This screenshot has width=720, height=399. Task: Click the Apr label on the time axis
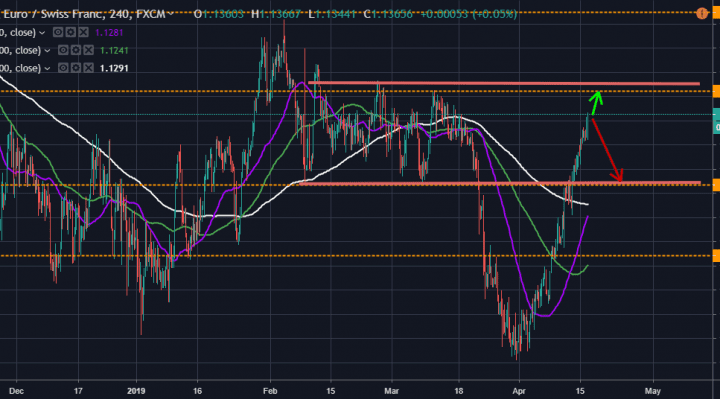click(x=519, y=391)
